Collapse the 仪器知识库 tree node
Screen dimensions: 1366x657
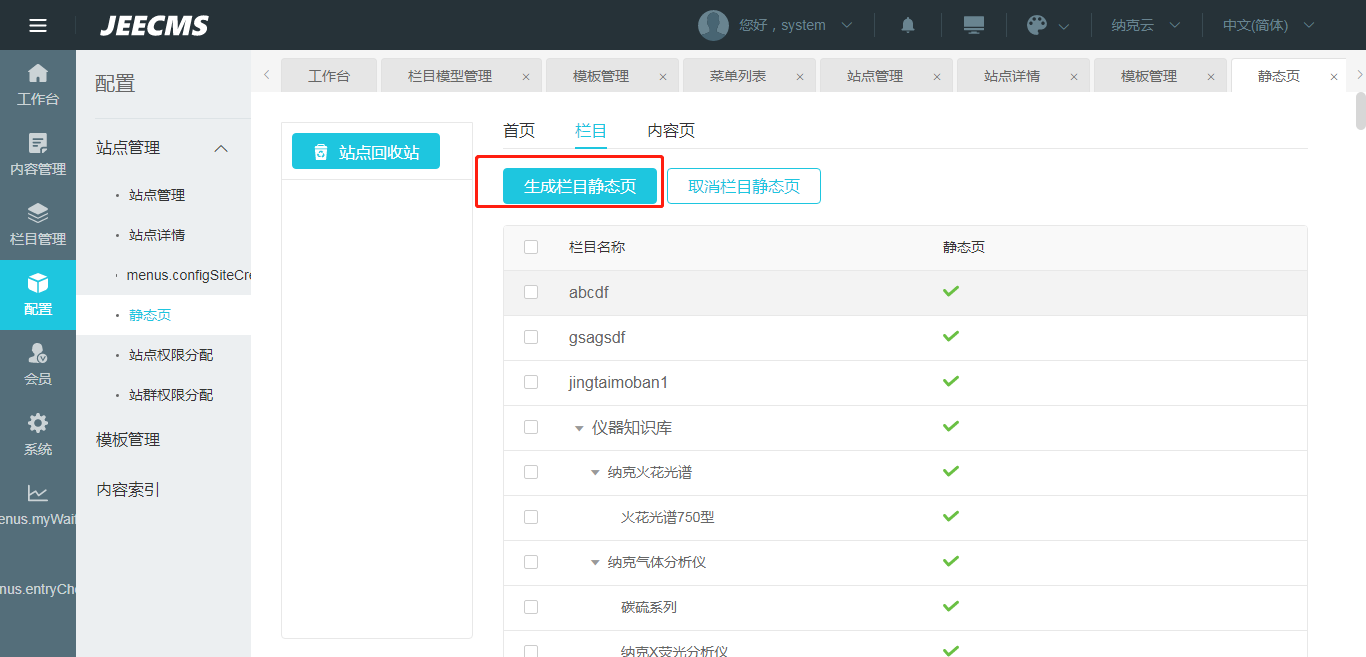(x=579, y=428)
